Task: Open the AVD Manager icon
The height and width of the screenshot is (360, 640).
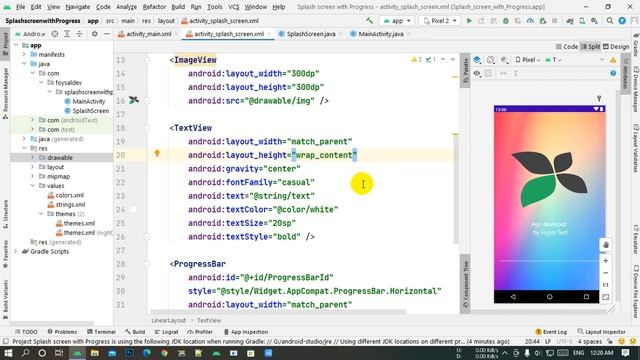Action: click(582, 20)
